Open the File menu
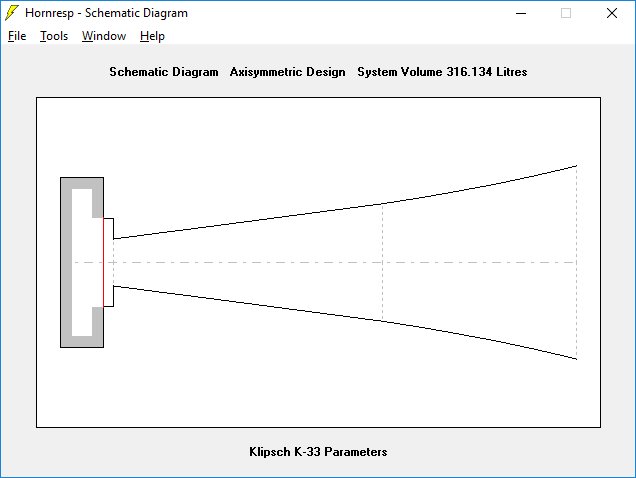The image size is (636, 478). pos(17,36)
